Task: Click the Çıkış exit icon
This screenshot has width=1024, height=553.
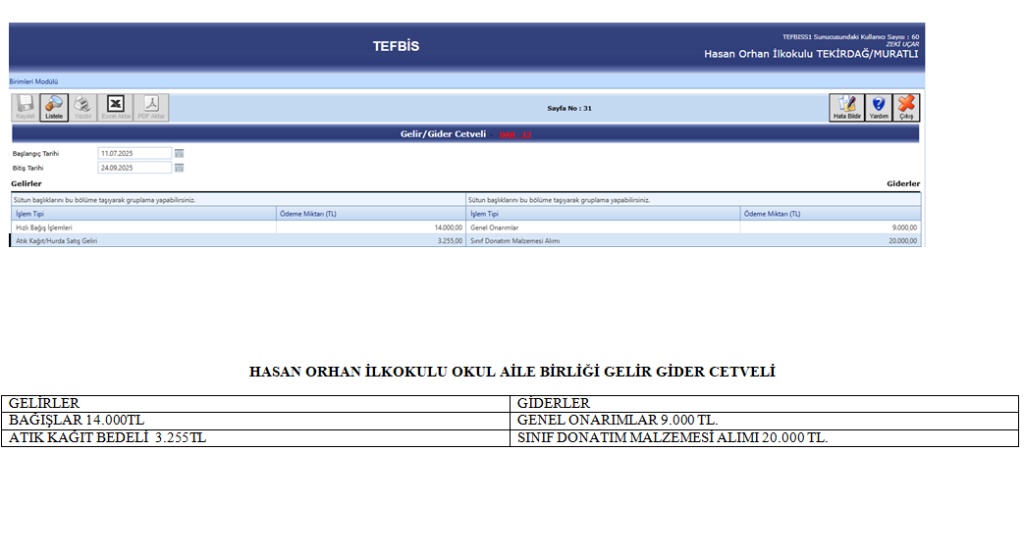Action: pyautogui.click(x=906, y=107)
